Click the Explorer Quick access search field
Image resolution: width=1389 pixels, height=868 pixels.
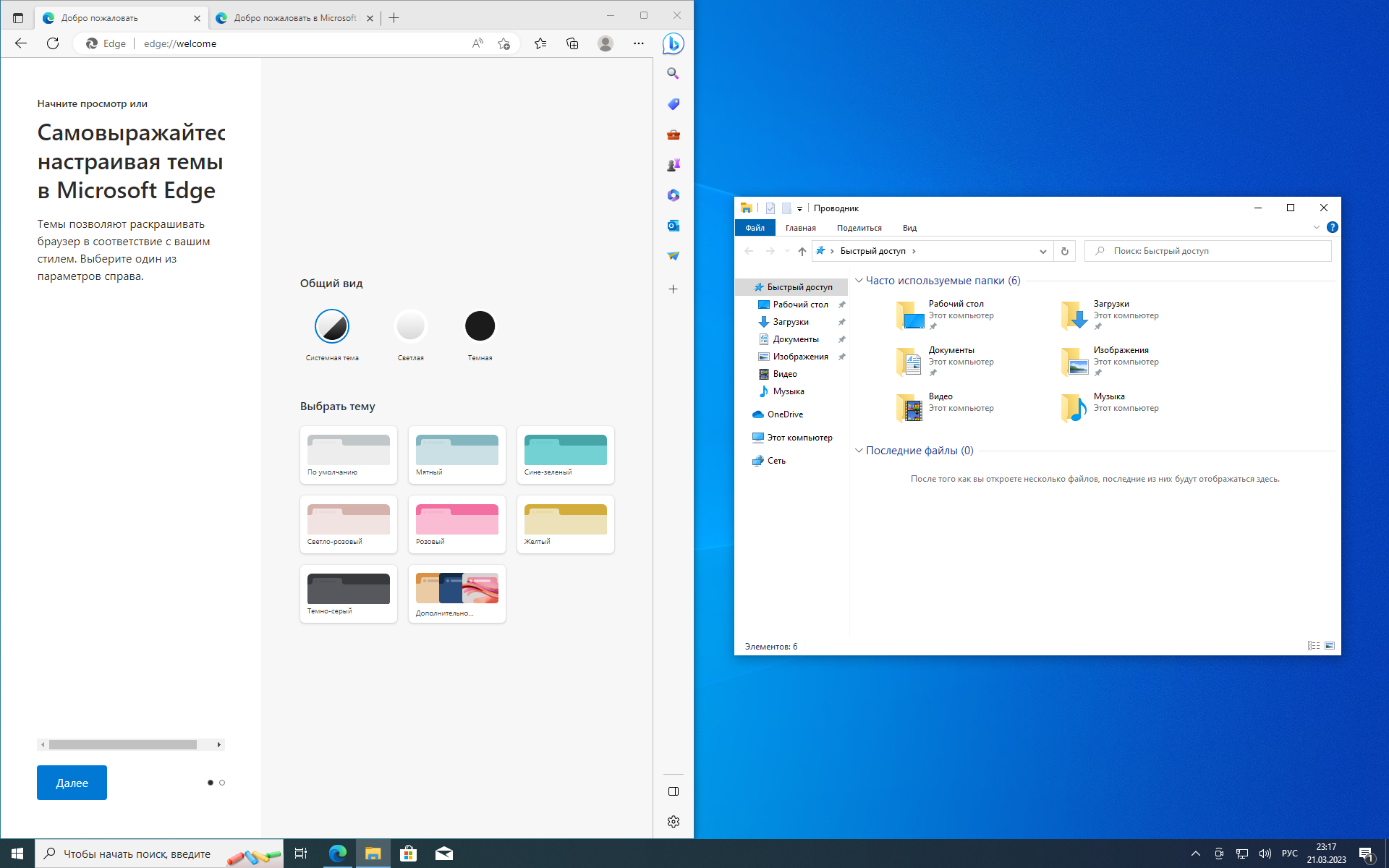pyautogui.click(x=1207, y=251)
